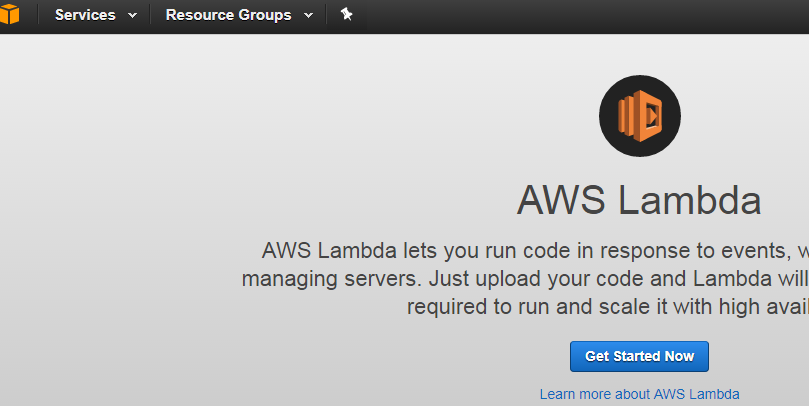Viewport: 809px width, 406px height.
Task: Click the AWS Lambda round logo
Action: [x=640, y=116]
